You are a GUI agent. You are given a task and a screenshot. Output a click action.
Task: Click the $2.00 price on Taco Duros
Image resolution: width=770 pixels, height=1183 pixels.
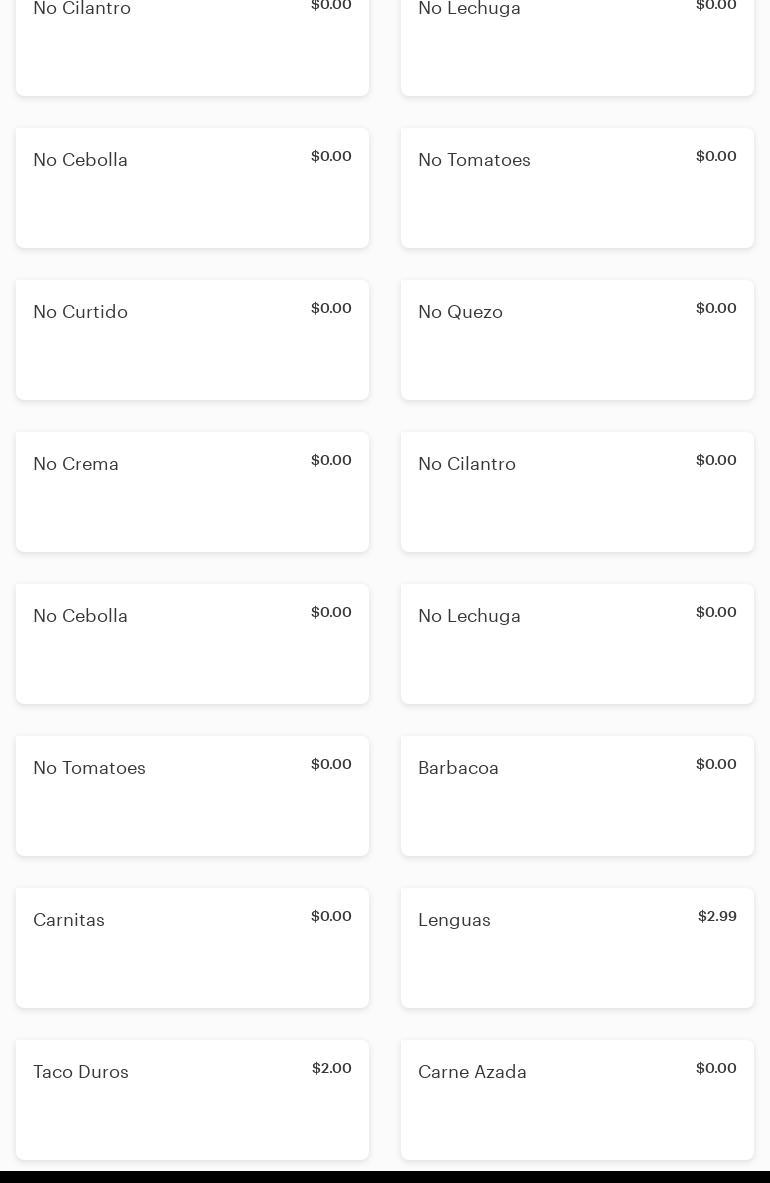[331, 1068]
